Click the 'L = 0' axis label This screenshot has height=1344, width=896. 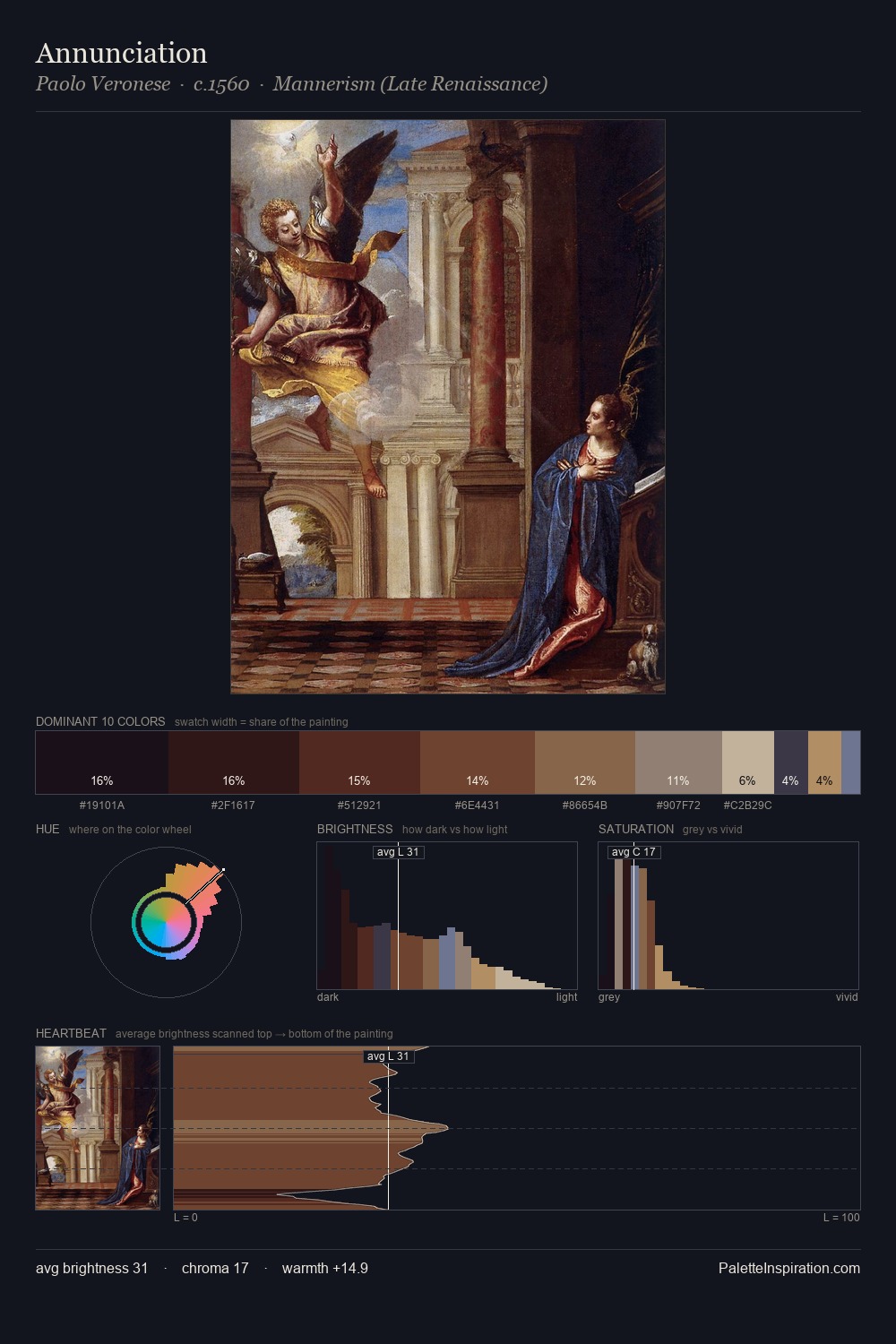coord(185,1218)
